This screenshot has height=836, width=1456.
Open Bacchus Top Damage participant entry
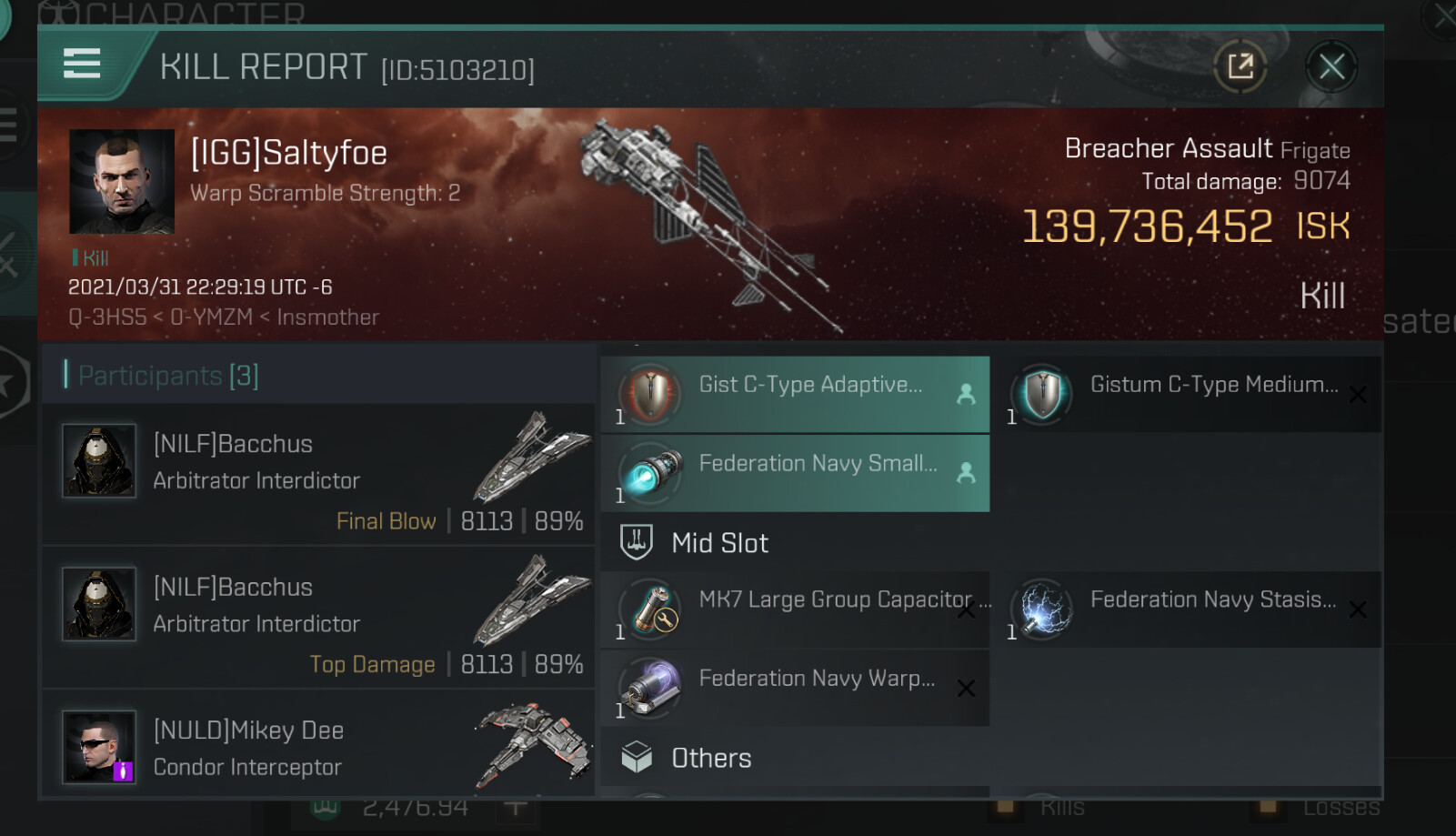318,618
